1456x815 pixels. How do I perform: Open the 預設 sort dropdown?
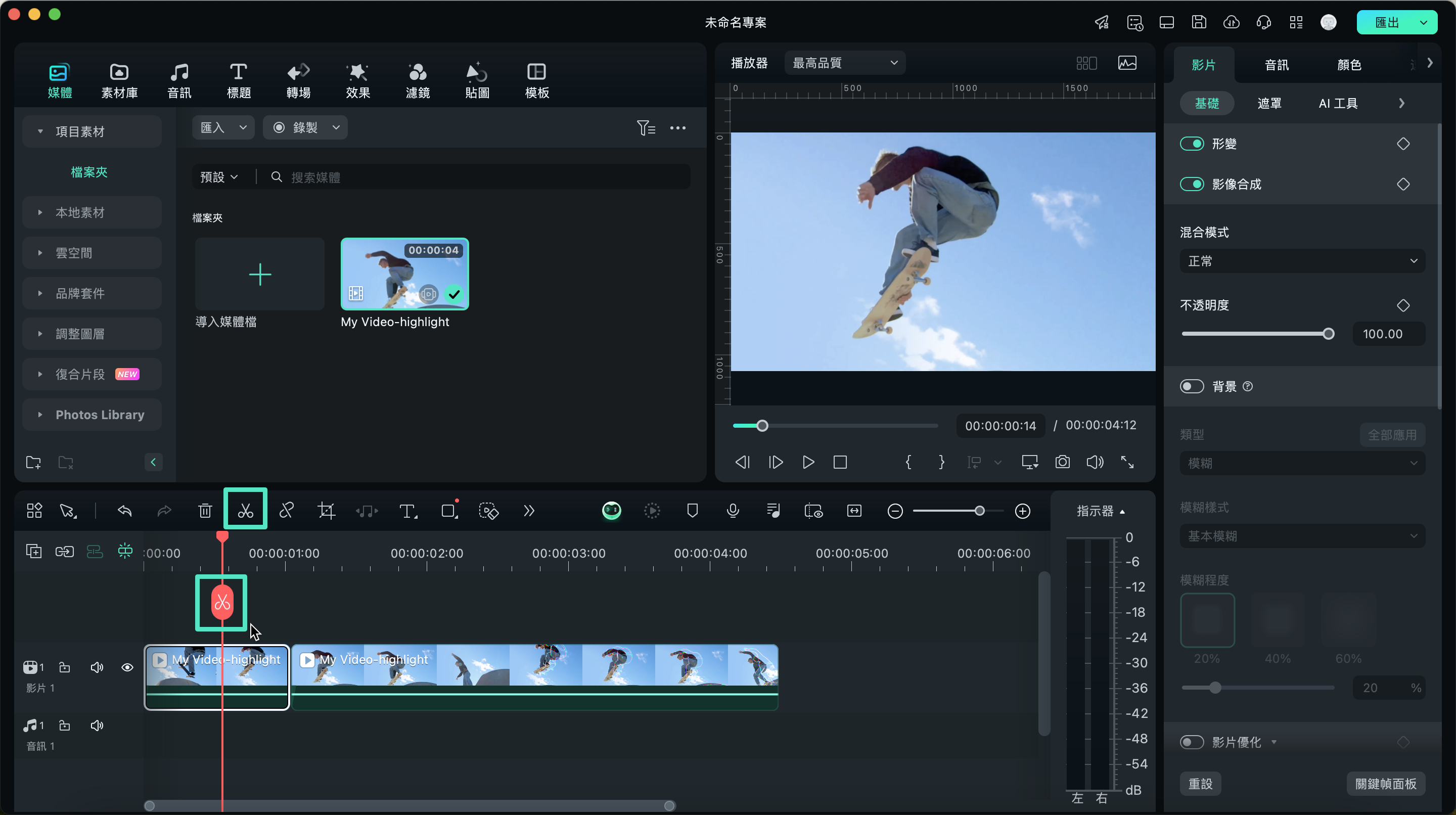point(219,177)
